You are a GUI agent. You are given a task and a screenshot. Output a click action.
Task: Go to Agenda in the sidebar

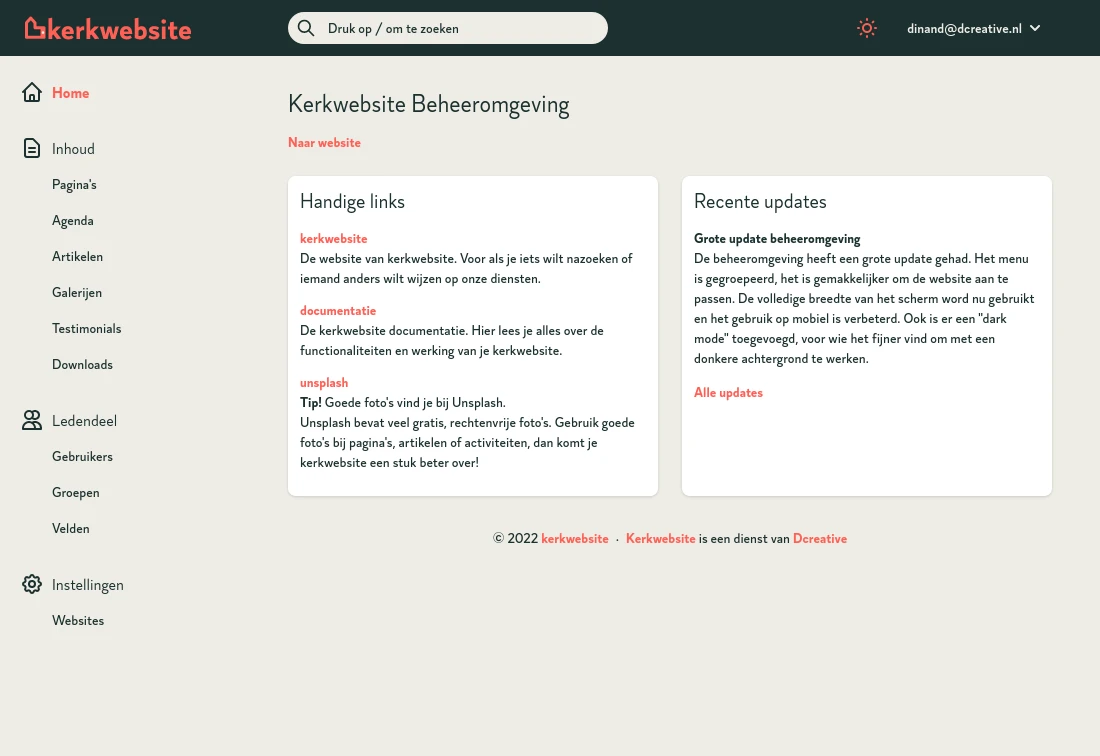tap(73, 221)
